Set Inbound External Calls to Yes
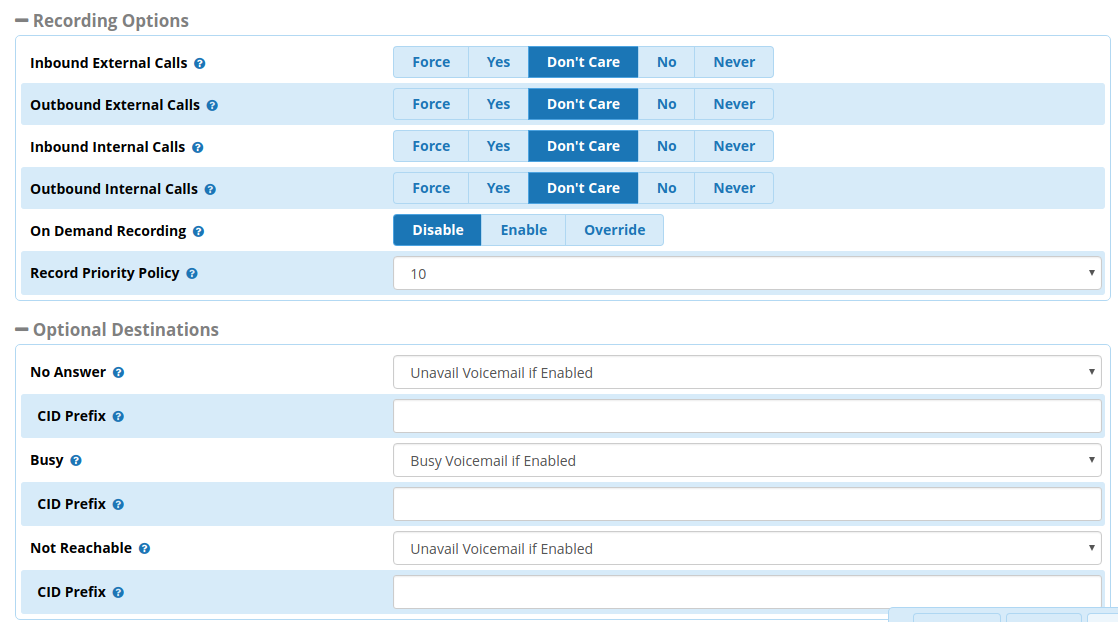 [x=498, y=62]
